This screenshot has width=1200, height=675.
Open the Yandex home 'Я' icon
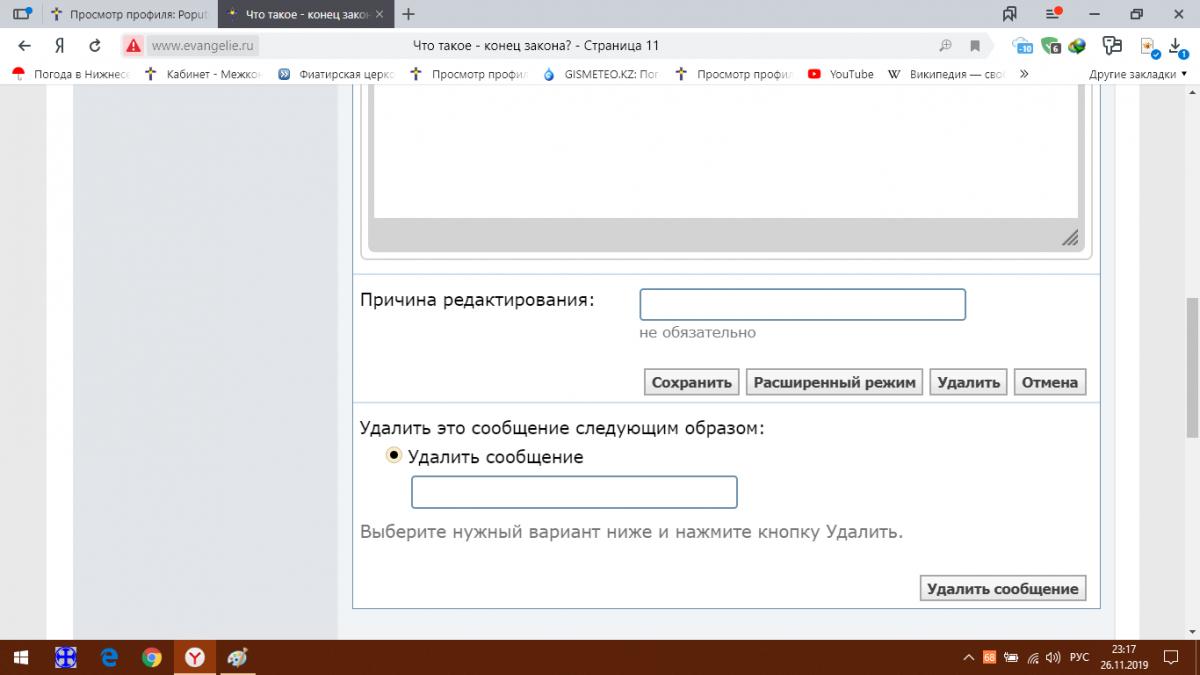pos(60,45)
